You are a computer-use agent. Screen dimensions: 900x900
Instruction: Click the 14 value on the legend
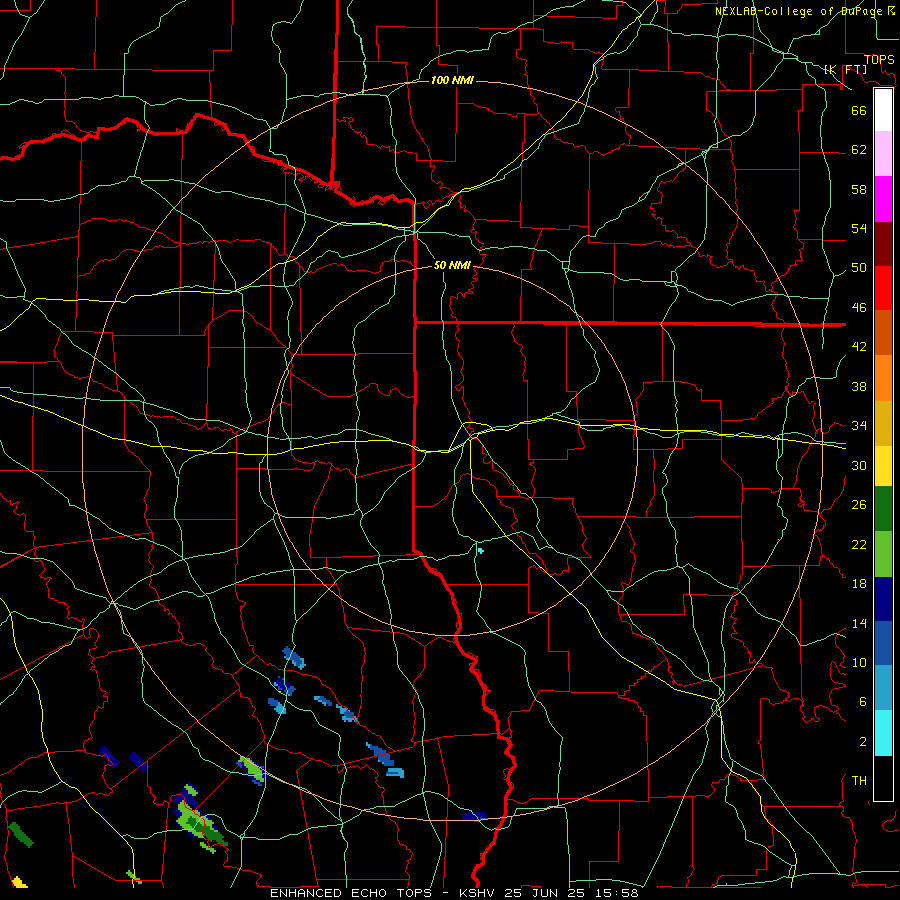coord(859,623)
